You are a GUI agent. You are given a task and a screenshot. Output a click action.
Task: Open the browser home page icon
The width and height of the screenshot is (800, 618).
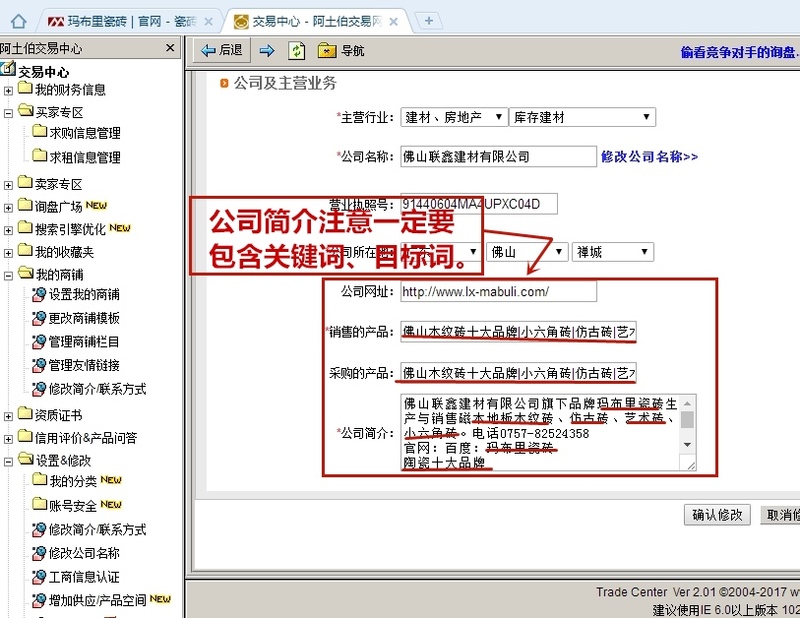coord(19,21)
